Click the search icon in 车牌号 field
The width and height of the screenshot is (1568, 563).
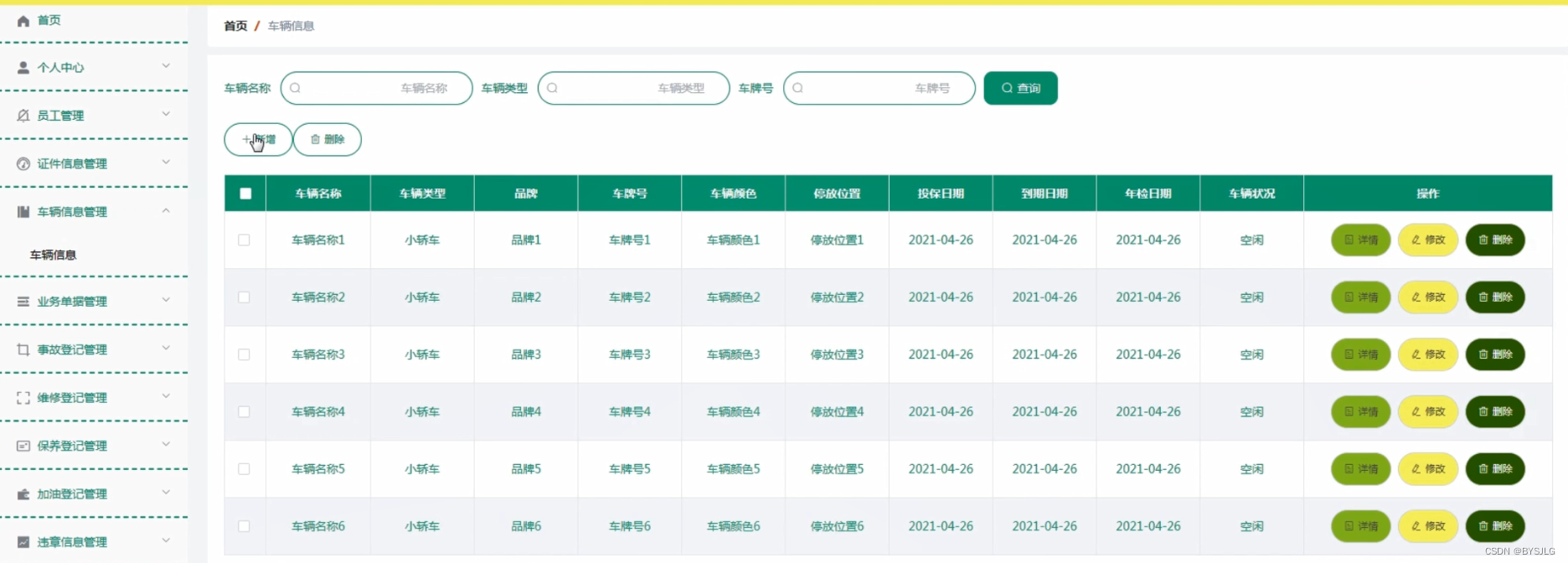(798, 88)
